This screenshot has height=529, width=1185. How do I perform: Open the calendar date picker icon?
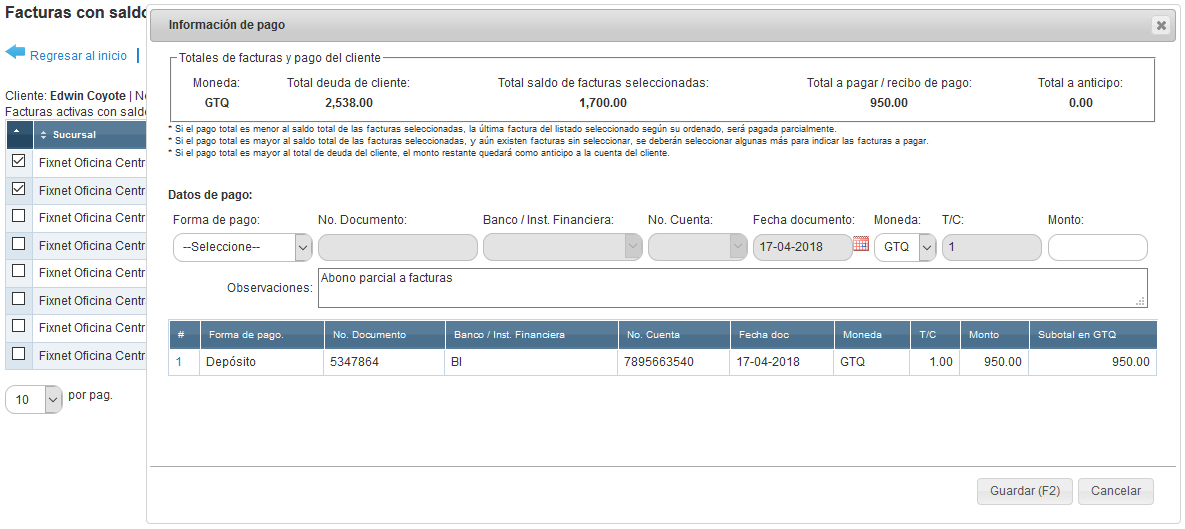861,244
